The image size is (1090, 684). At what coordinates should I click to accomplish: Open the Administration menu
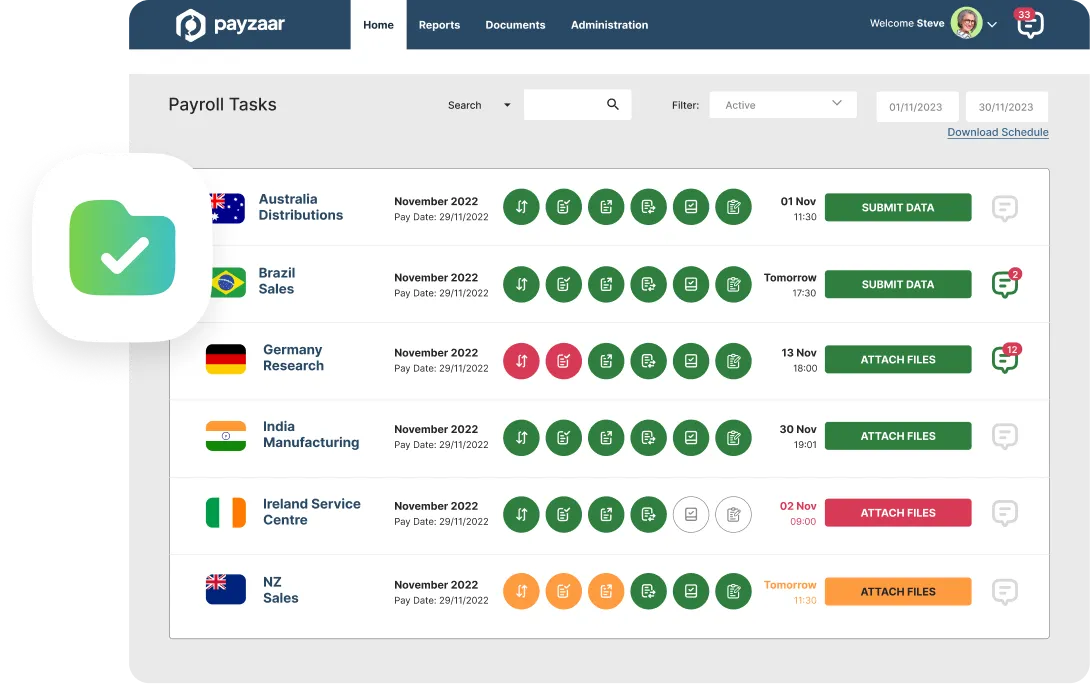[609, 25]
